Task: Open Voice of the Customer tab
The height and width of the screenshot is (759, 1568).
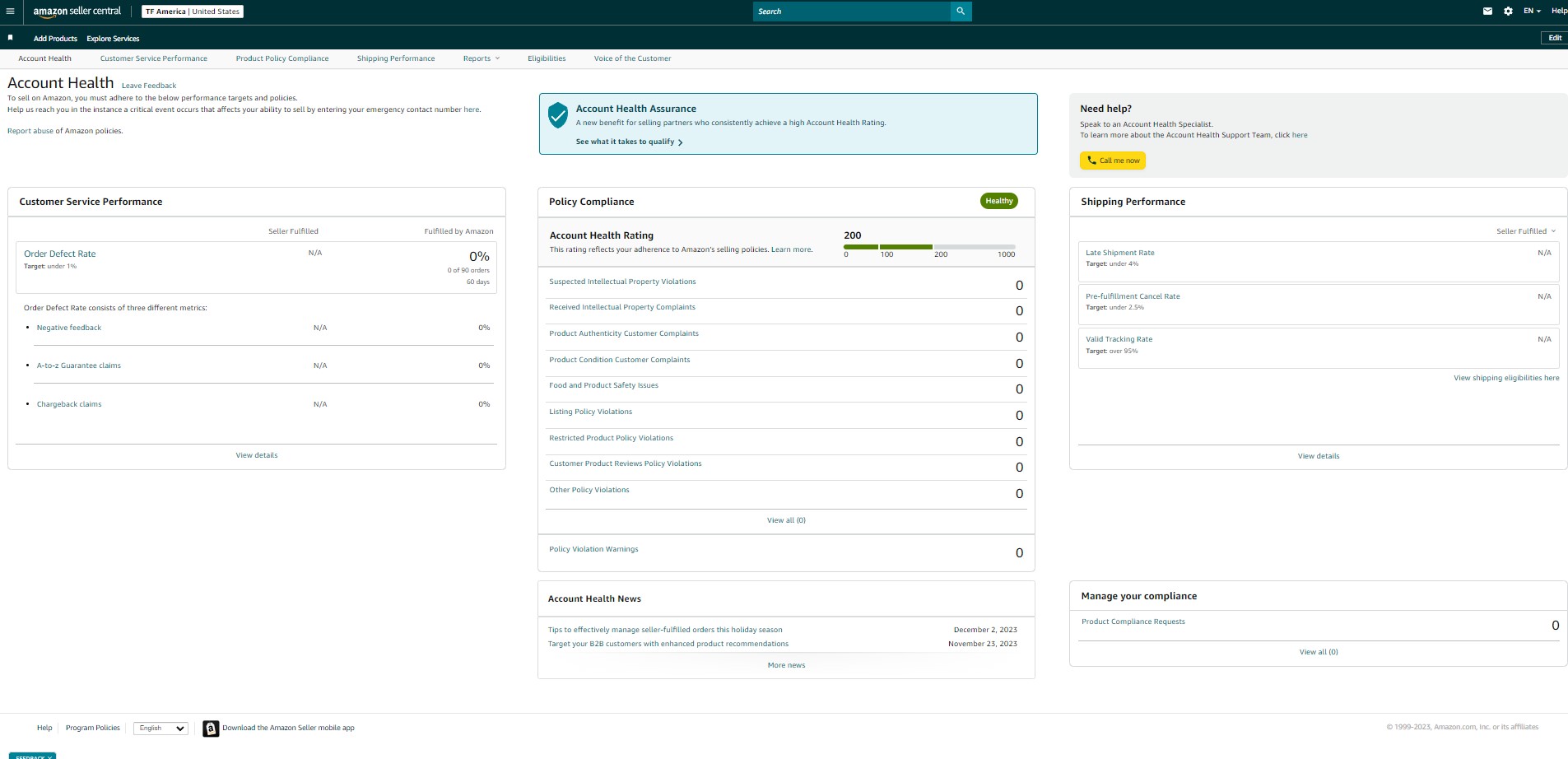Action: 632,58
